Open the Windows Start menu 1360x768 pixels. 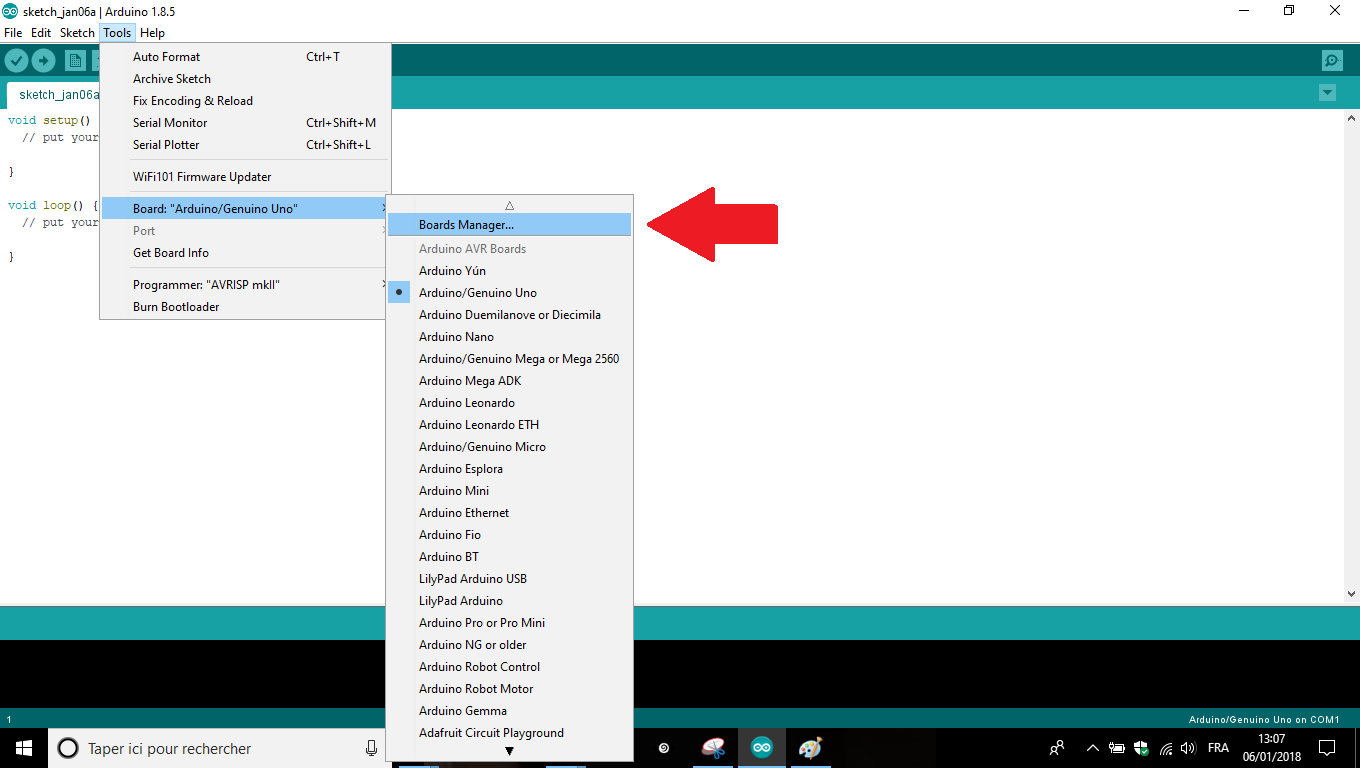point(24,748)
